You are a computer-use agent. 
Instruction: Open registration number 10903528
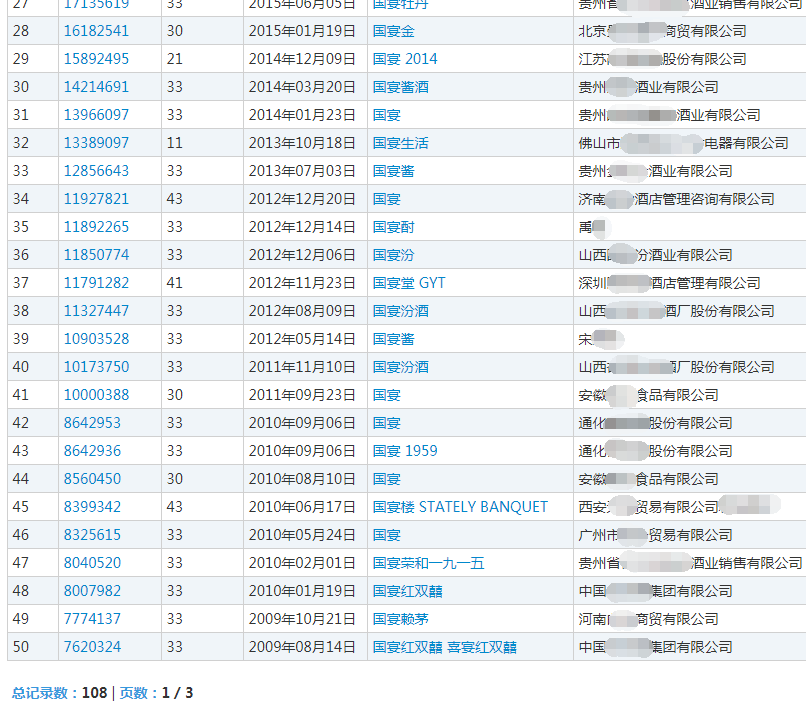pos(96,339)
